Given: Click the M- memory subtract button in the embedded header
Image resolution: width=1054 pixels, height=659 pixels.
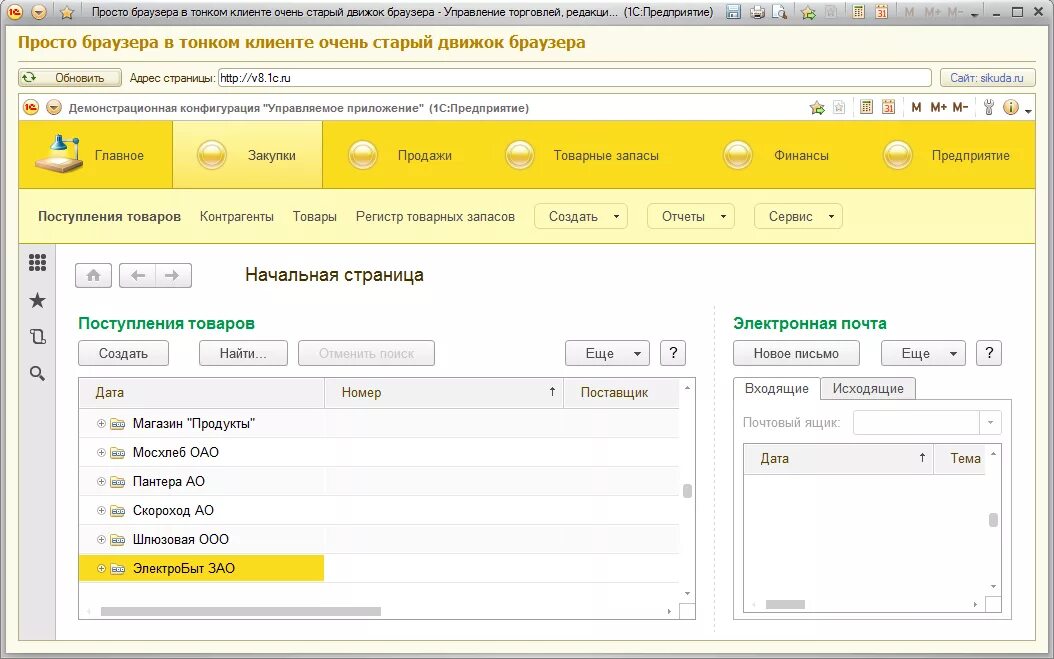Looking at the screenshot, I should click(961, 108).
